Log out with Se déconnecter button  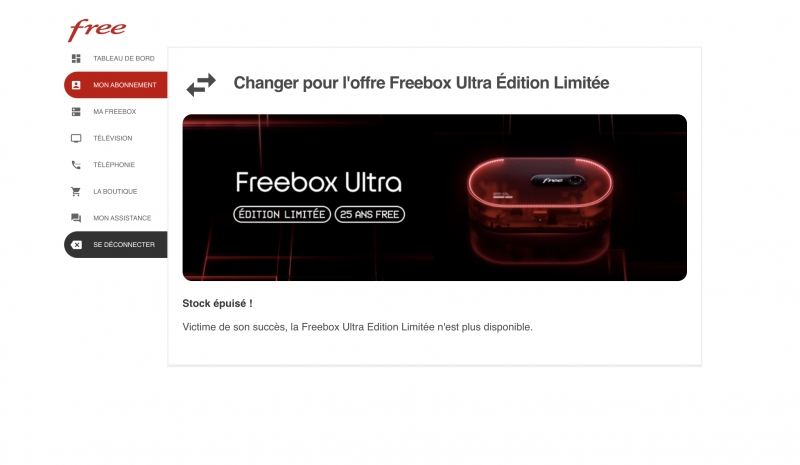[x=116, y=244]
